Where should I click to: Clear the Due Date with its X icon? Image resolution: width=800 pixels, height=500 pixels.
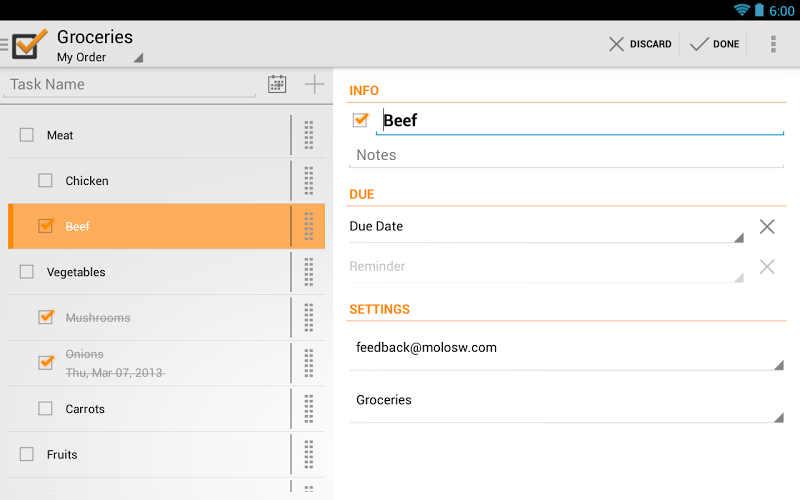click(x=767, y=227)
